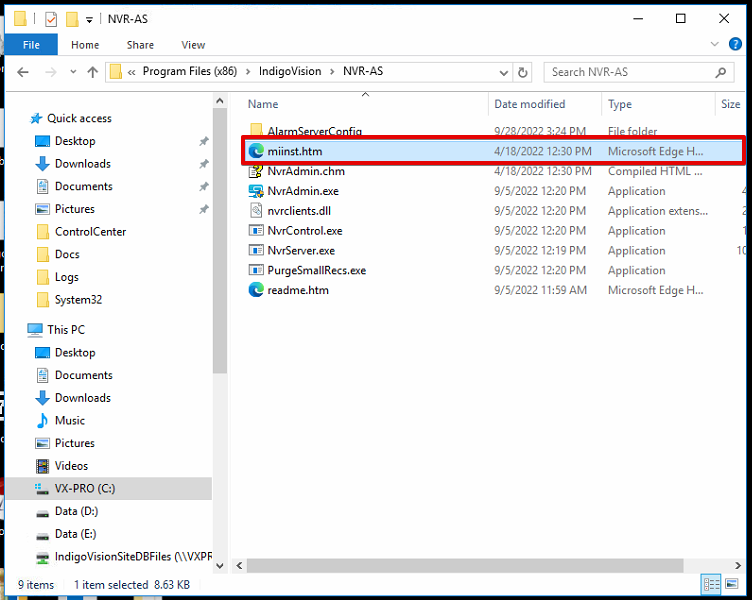The image size is (752, 600).
Task: Click the New folder quick access icon
Action: tap(72, 19)
